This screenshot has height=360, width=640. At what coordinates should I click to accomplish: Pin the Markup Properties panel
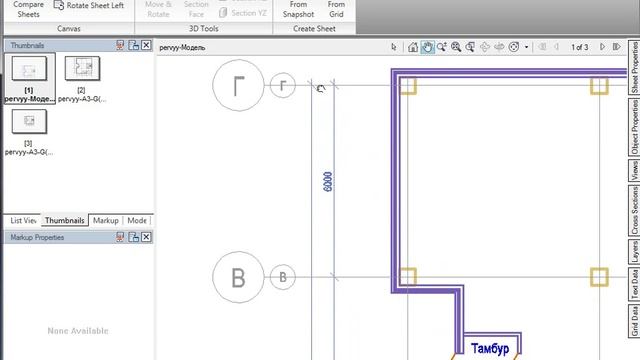coord(120,237)
